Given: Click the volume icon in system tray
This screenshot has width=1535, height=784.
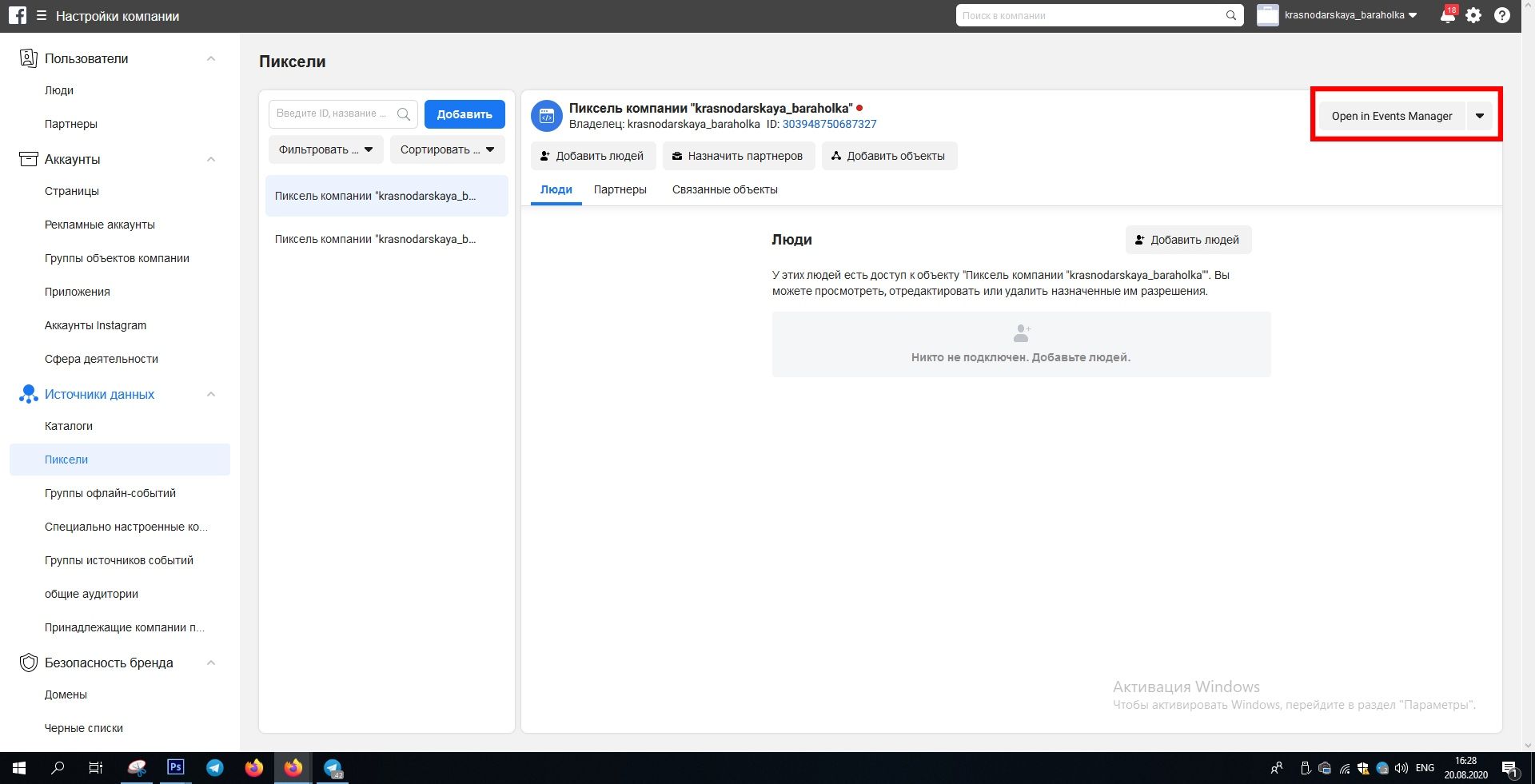Looking at the screenshot, I should point(1401,768).
